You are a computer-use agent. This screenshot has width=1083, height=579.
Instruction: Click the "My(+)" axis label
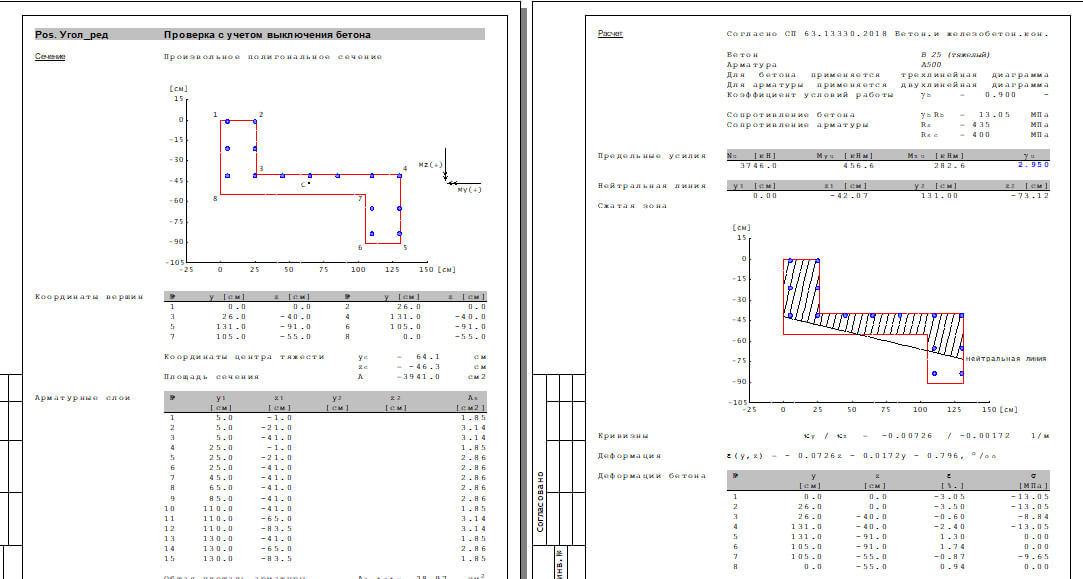click(x=469, y=189)
